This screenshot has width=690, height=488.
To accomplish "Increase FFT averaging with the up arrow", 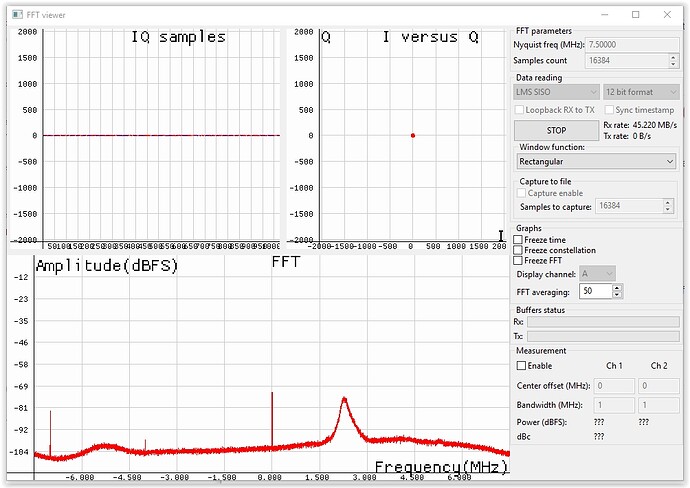I will point(617,287).
